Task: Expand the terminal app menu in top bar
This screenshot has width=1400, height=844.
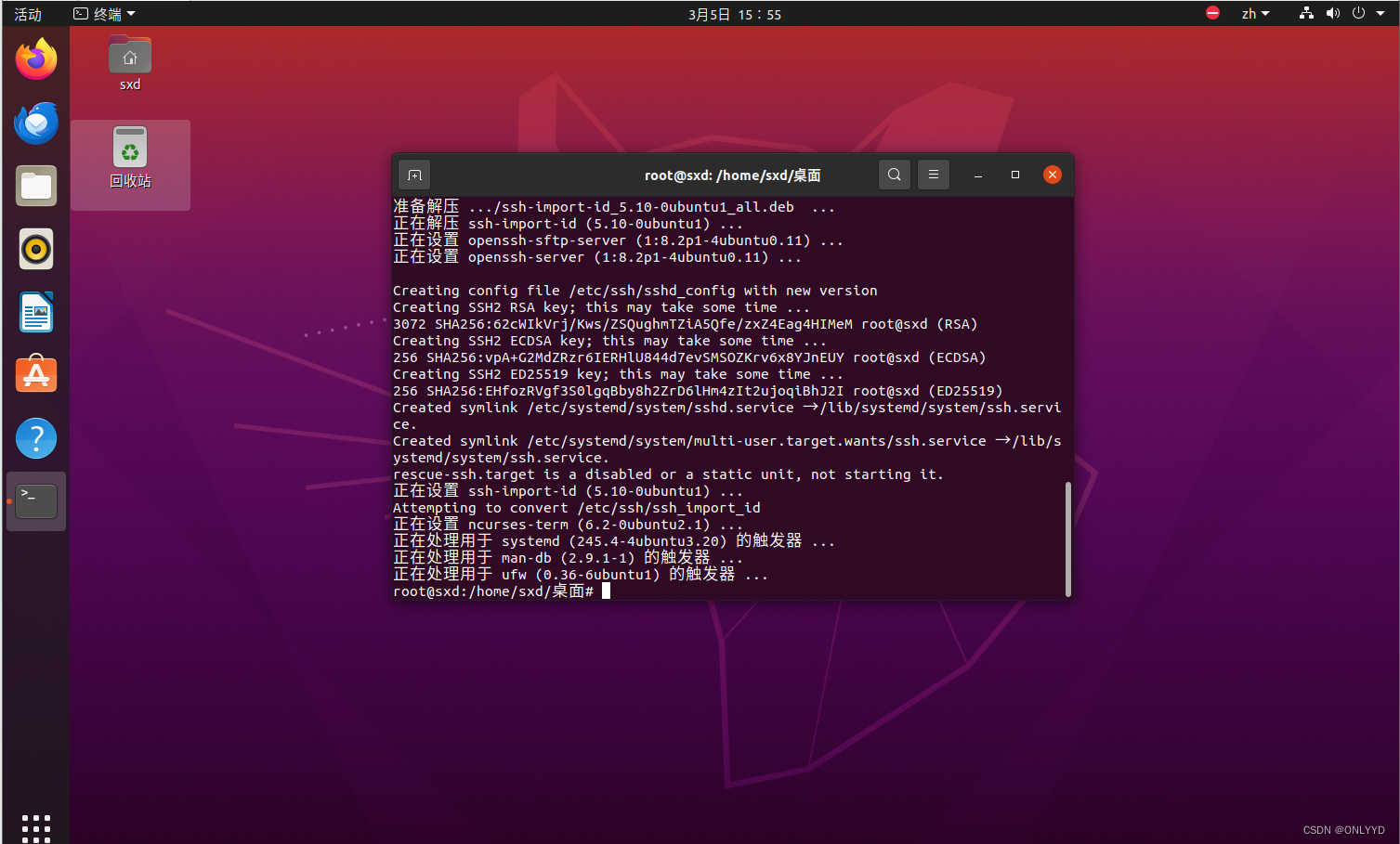Action: (105, 14)
